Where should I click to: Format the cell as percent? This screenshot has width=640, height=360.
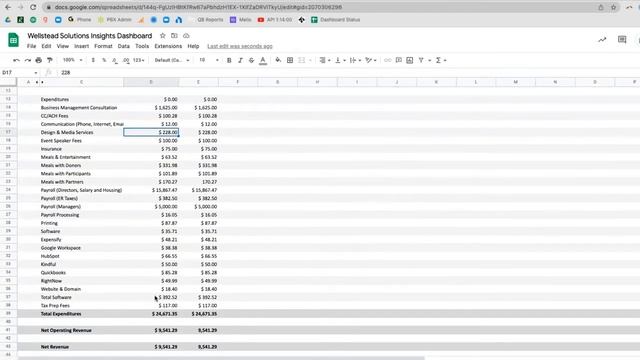tap(104, 60)
